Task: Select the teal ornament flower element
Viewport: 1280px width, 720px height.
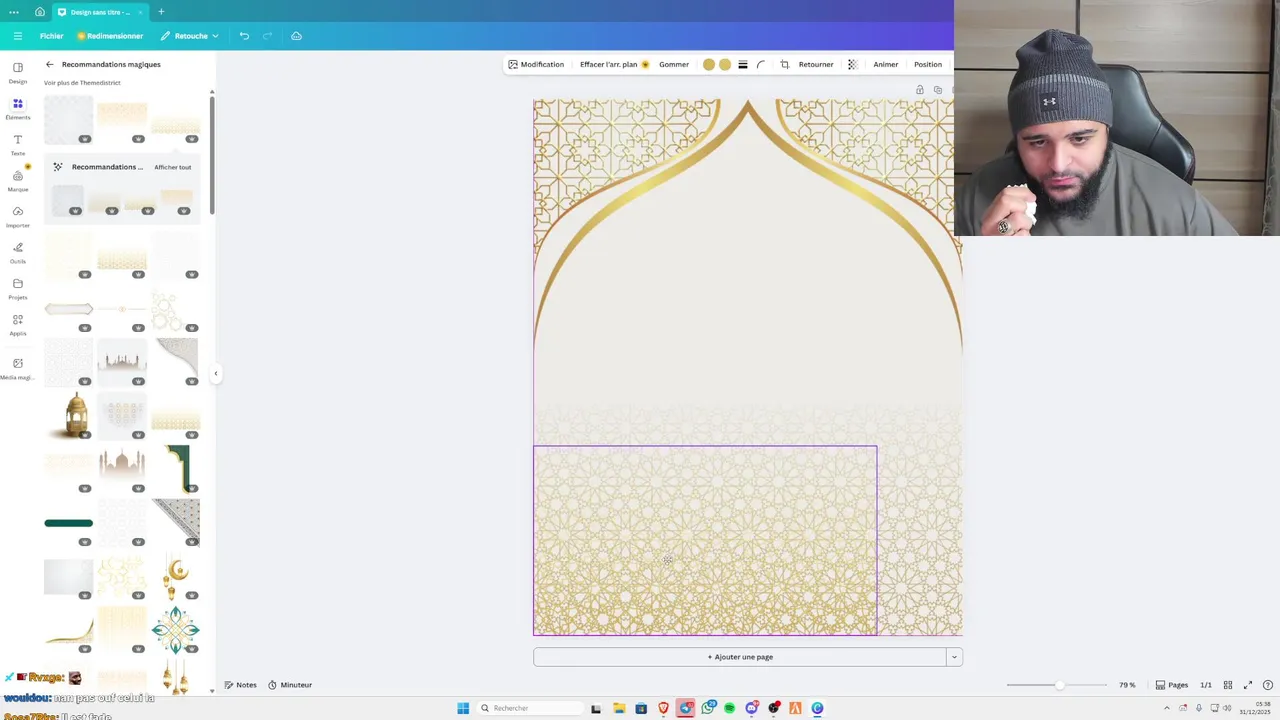Action: [x=175, y=630]
